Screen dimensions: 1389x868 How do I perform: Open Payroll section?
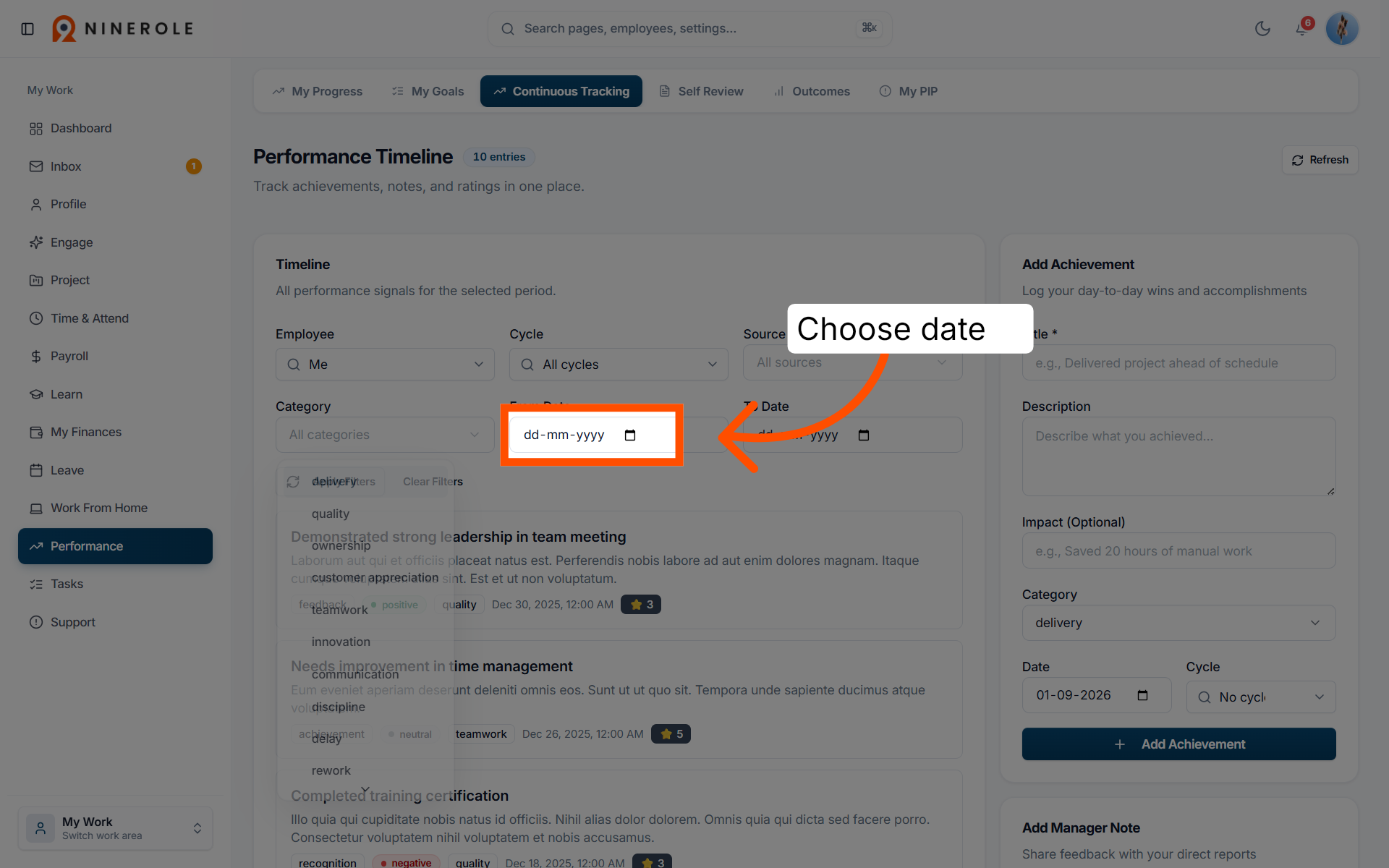coord(116,356)
